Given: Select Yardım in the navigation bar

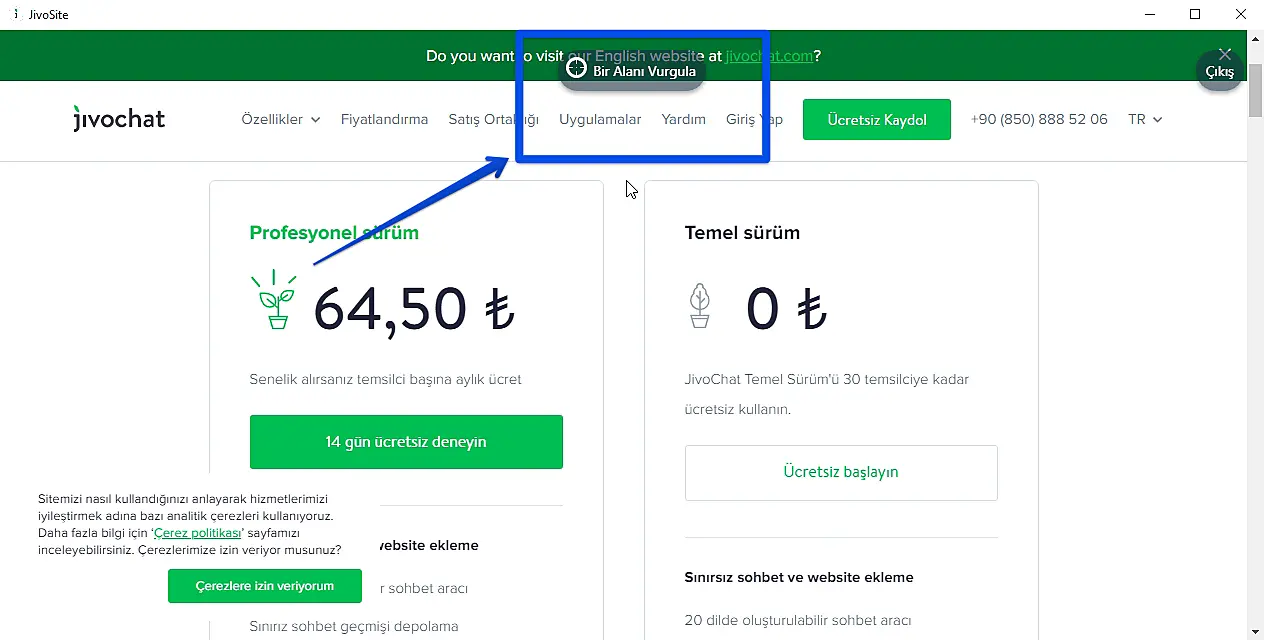Looking at the screenshot, I should pyautogui.click(x=683, y=119).
